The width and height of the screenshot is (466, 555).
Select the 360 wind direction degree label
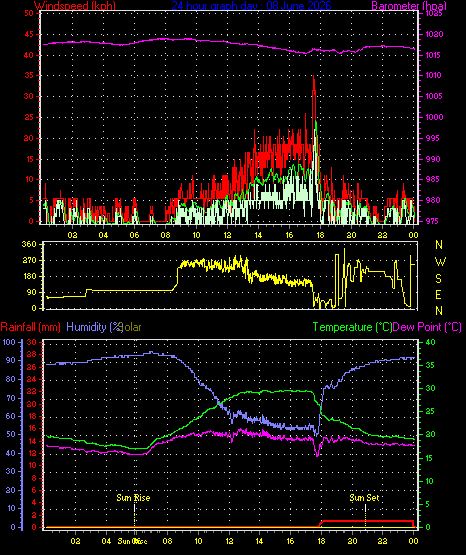click(29, 245)
